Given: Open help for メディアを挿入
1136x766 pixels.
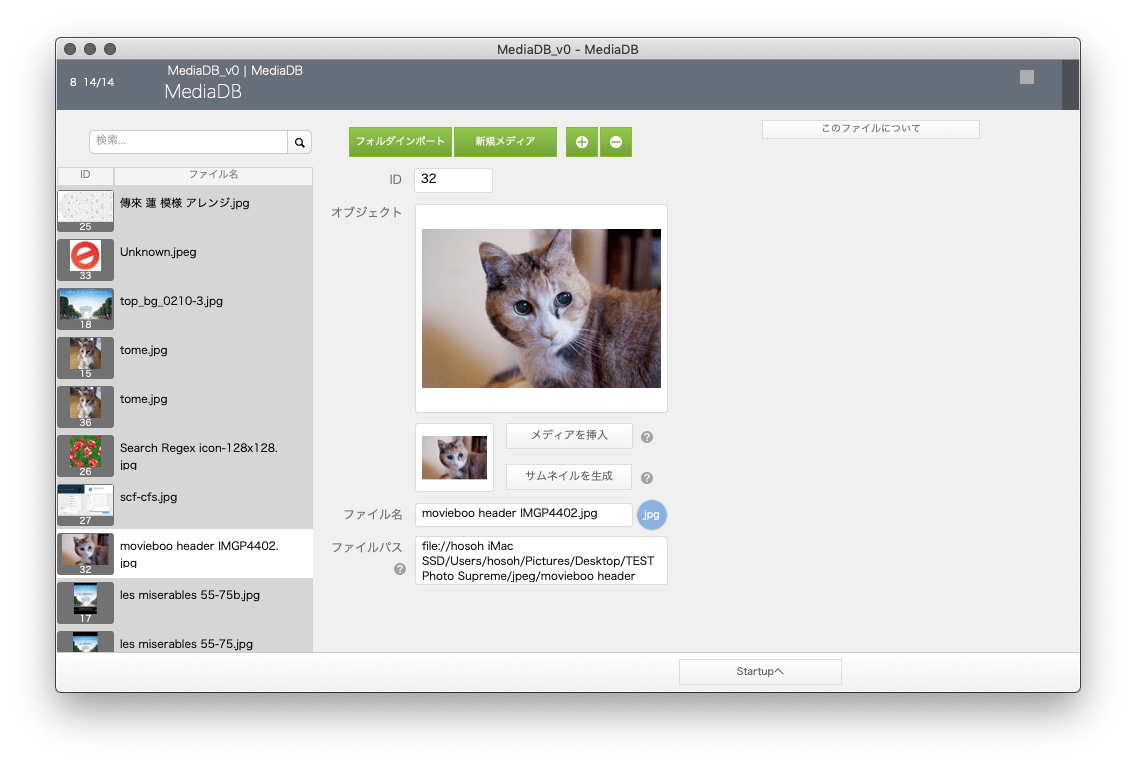Looking at the screenshot, I should point(649,436).
